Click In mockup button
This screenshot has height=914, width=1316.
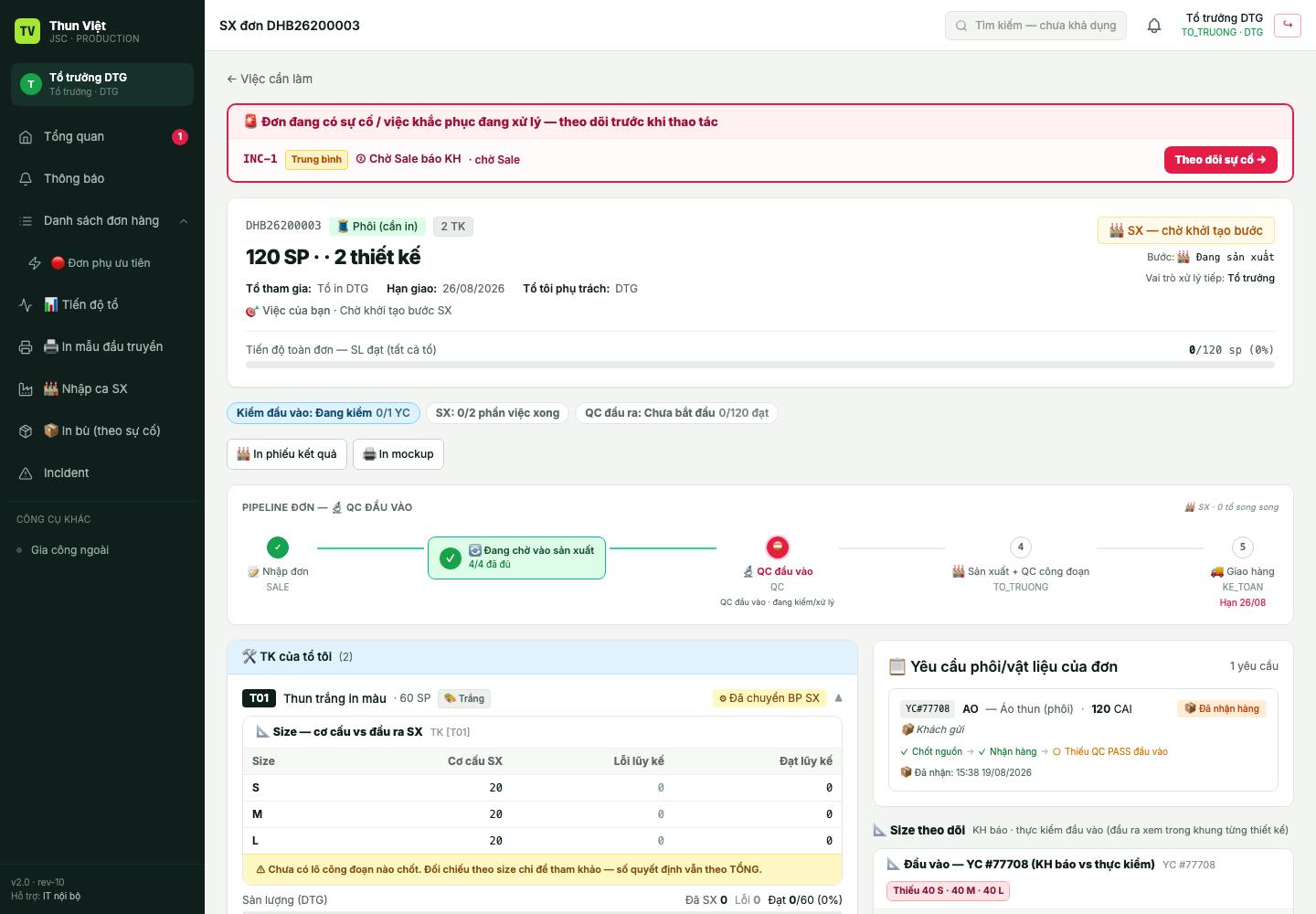398,454
